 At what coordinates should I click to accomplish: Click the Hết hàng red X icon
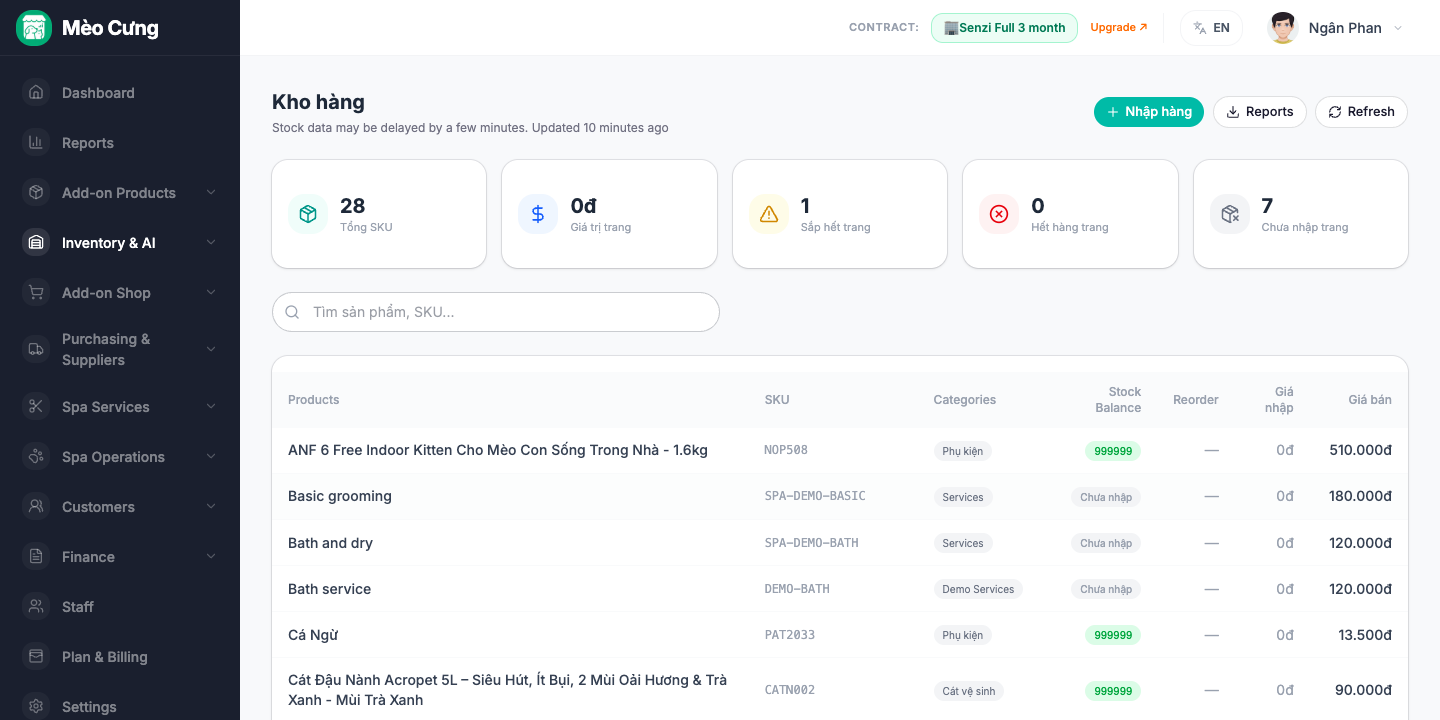999,214
